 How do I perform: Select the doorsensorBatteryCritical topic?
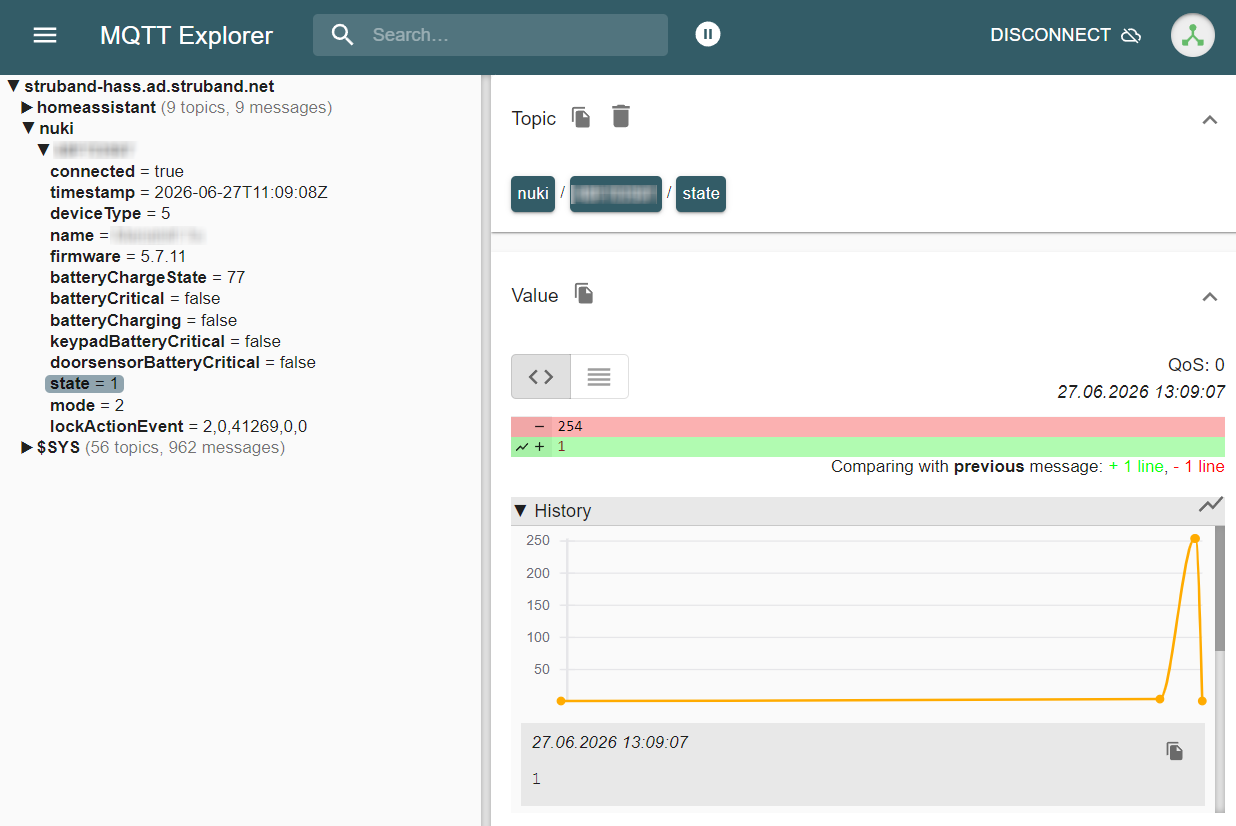pos(183,362)
